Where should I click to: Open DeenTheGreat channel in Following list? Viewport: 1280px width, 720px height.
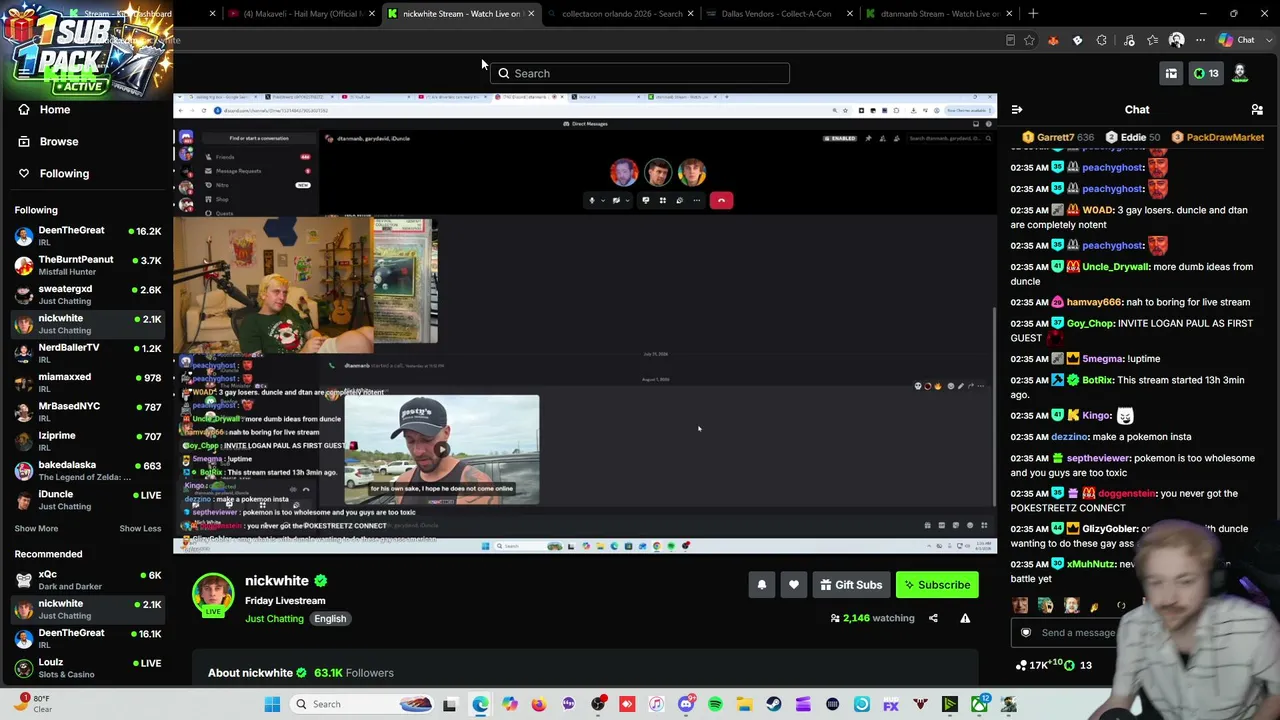point(88,236)
